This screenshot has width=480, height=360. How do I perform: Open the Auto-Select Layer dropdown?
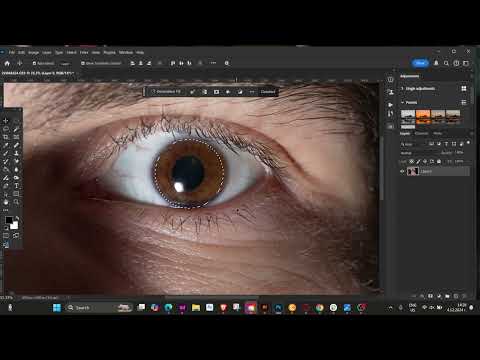pos(65,63)
